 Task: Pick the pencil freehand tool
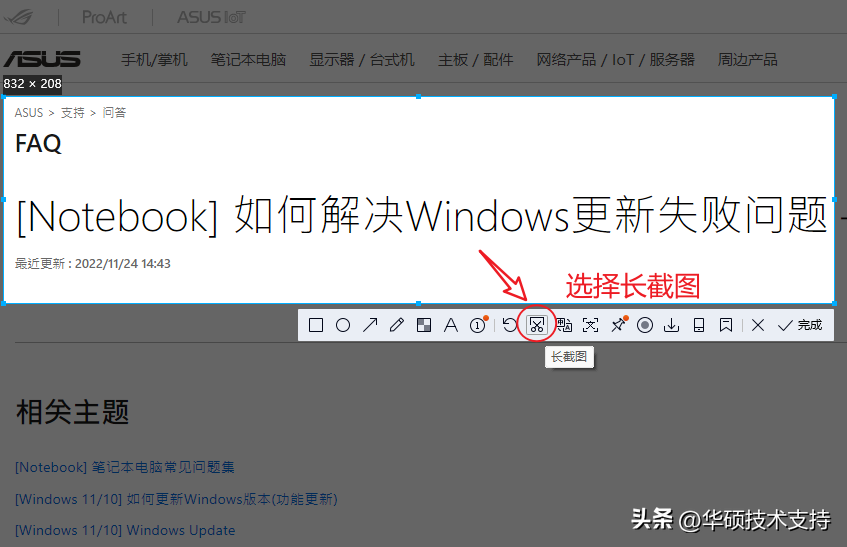[397, 325]
